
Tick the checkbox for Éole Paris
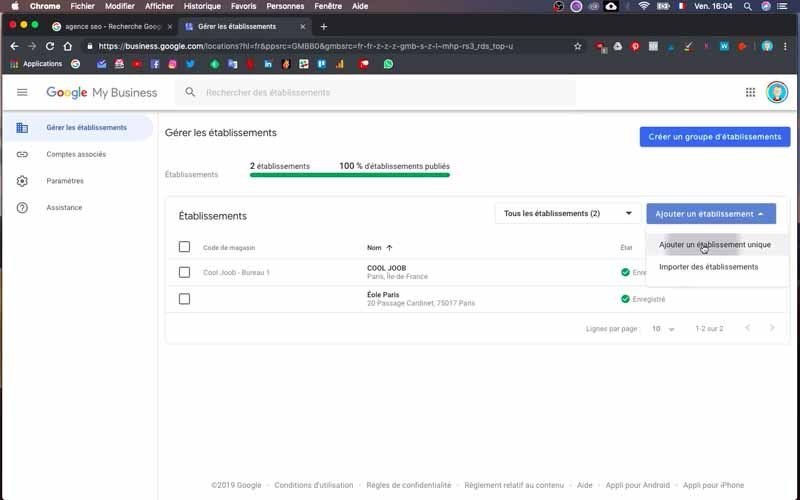pyautogui.click(x=184, y=299)
